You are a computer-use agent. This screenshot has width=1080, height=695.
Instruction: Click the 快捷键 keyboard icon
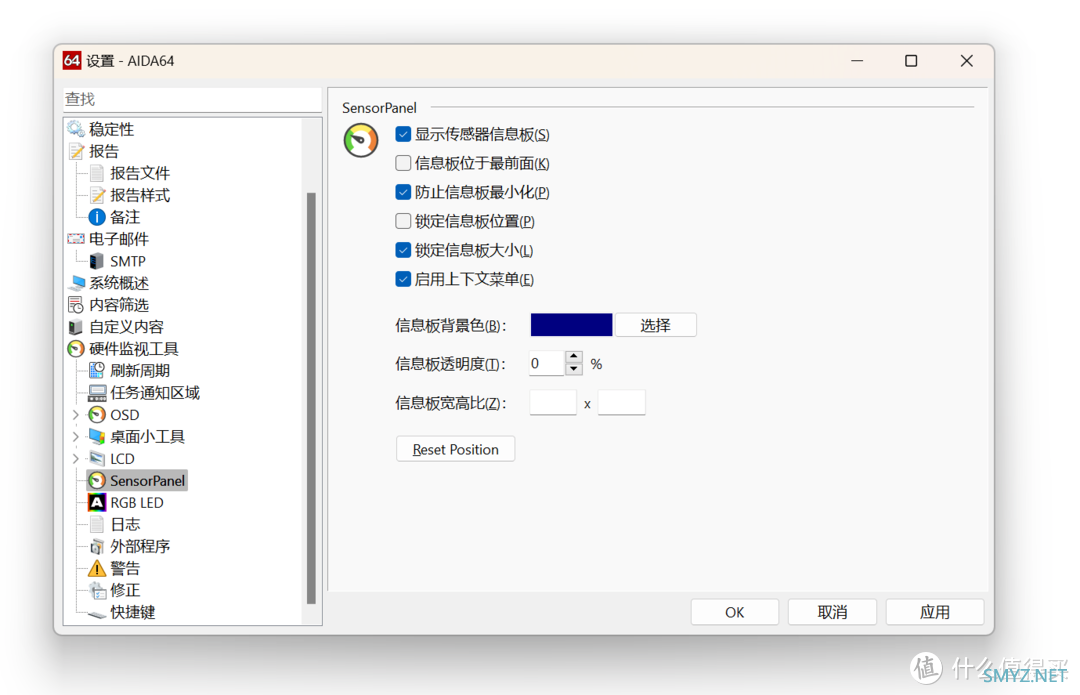(97, 612)
